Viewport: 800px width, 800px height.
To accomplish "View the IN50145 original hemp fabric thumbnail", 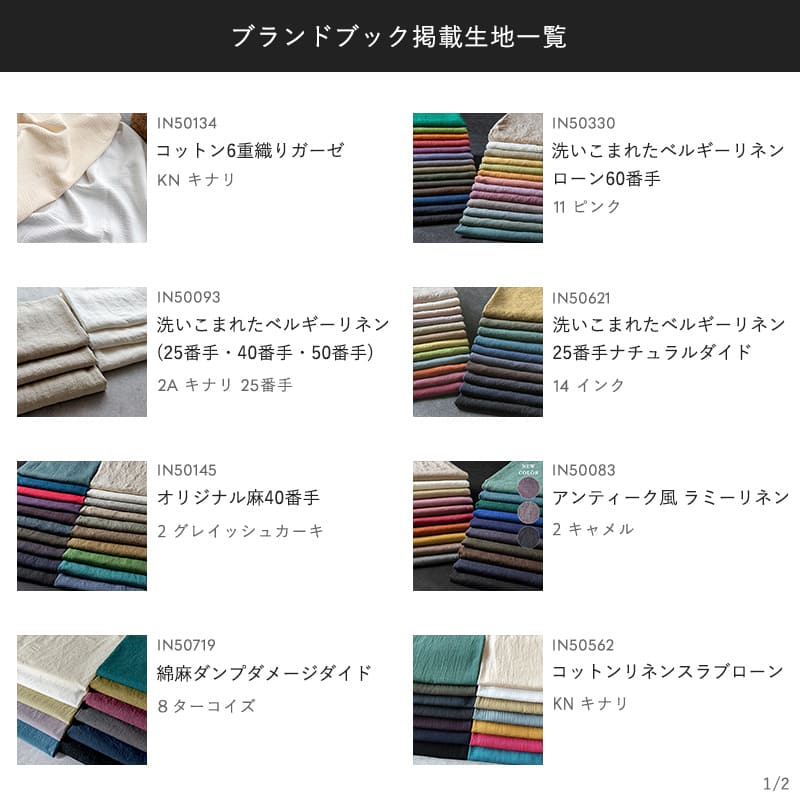I will coord(82,526).
